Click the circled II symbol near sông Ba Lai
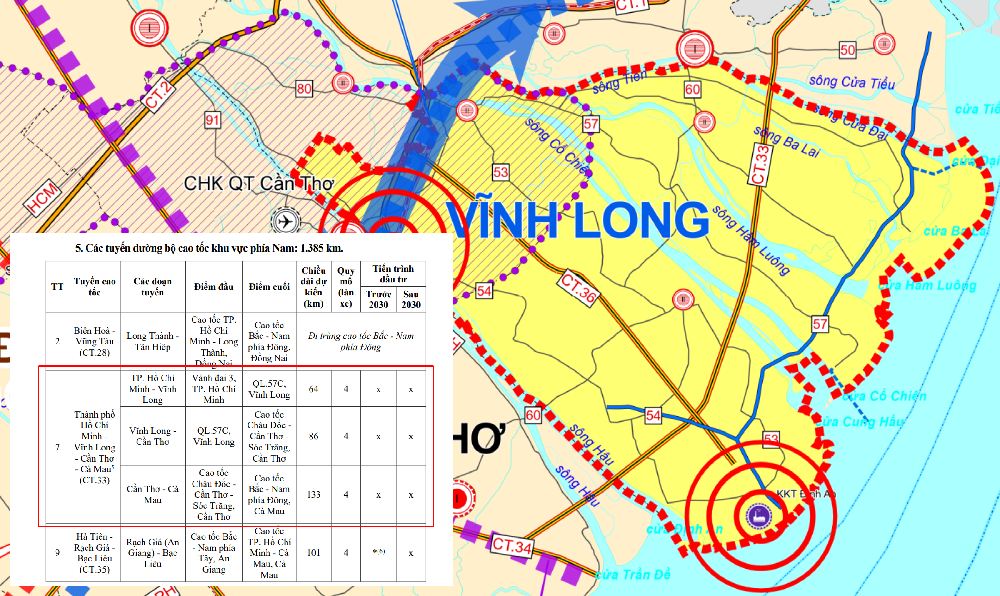This screenshot has width=1000, height=596. (x=705, y=121)
